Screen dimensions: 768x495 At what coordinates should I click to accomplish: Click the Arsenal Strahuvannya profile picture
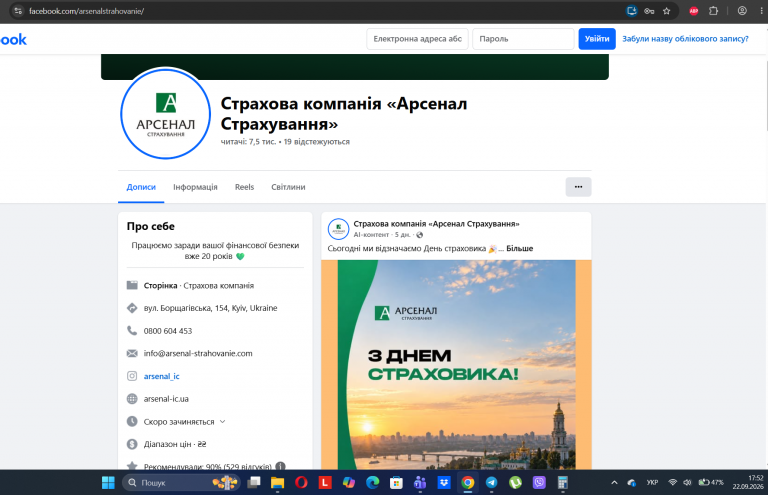pos(166,114)
